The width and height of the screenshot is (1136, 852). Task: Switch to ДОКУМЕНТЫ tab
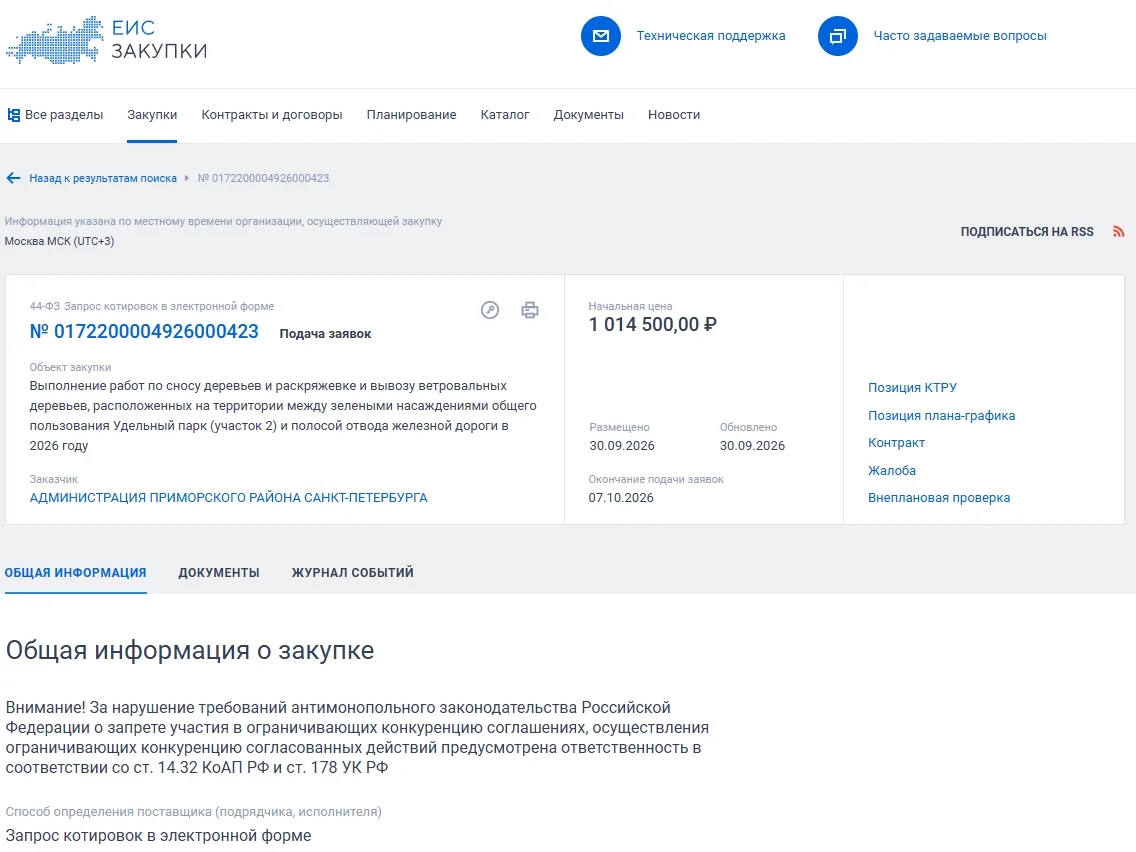pos(219,572)
